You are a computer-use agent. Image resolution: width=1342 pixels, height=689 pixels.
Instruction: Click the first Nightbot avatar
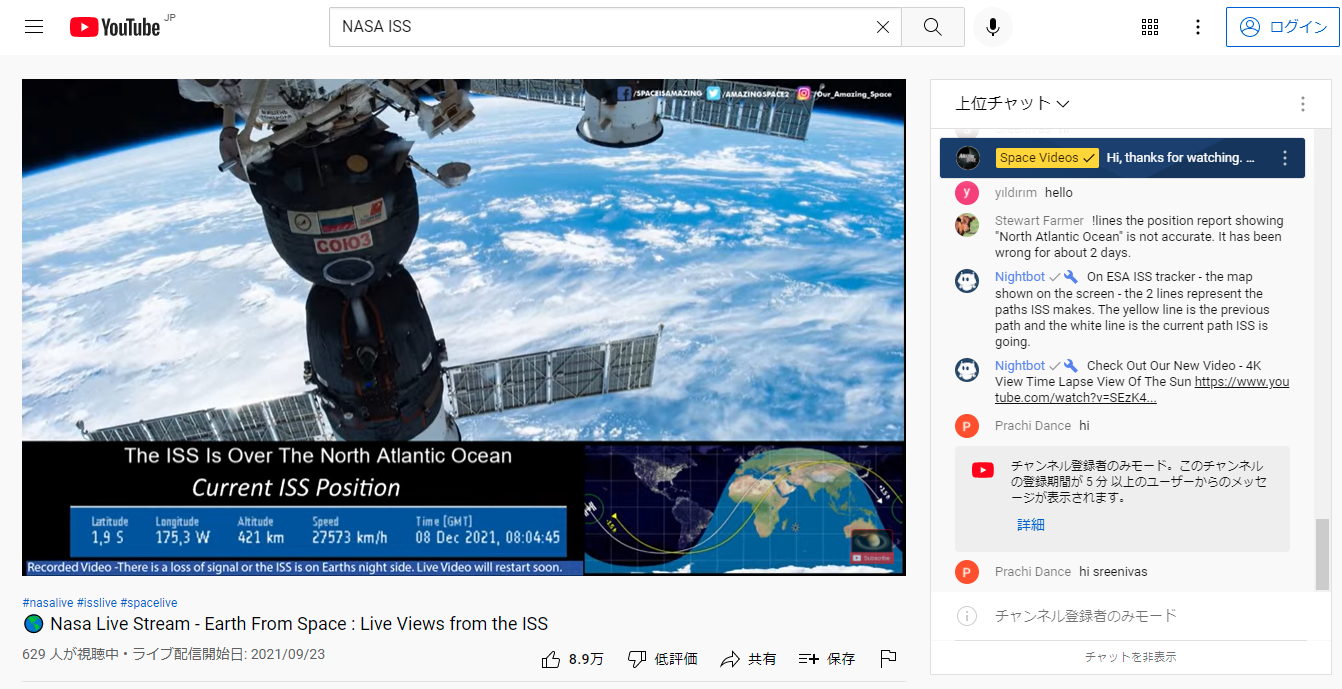pos(967,280)
